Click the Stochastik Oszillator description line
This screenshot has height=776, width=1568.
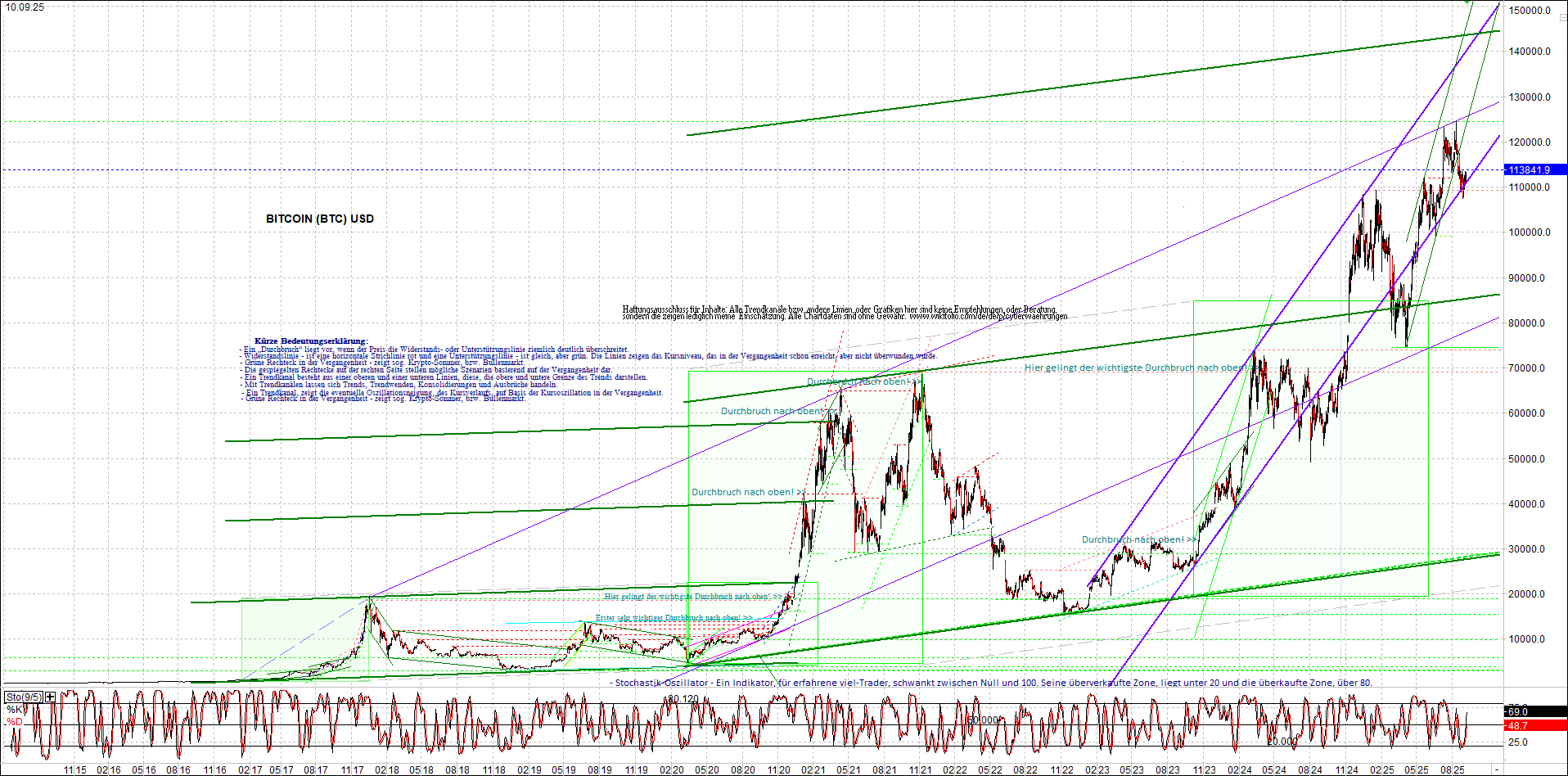(991, 683)
